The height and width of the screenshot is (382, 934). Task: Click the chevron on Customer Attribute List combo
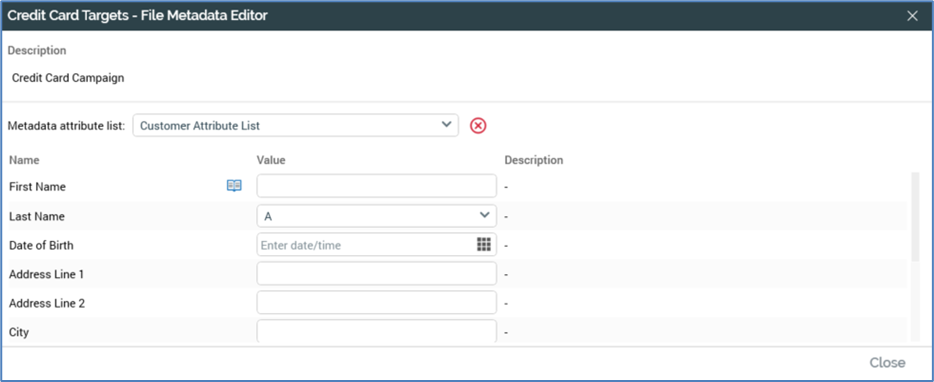[x=446, y=125]
